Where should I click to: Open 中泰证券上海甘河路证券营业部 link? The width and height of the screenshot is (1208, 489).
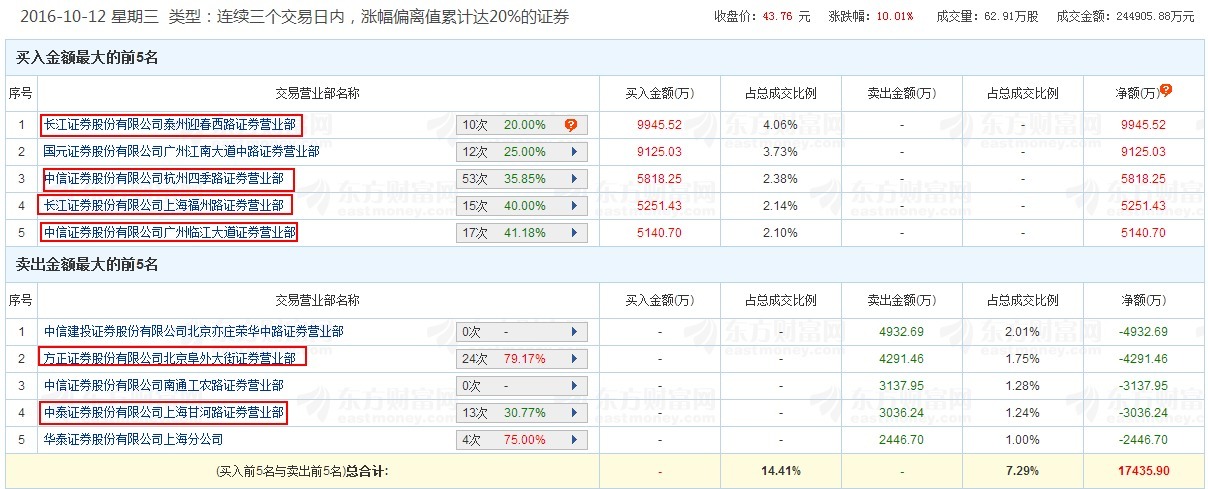point(164,412)
